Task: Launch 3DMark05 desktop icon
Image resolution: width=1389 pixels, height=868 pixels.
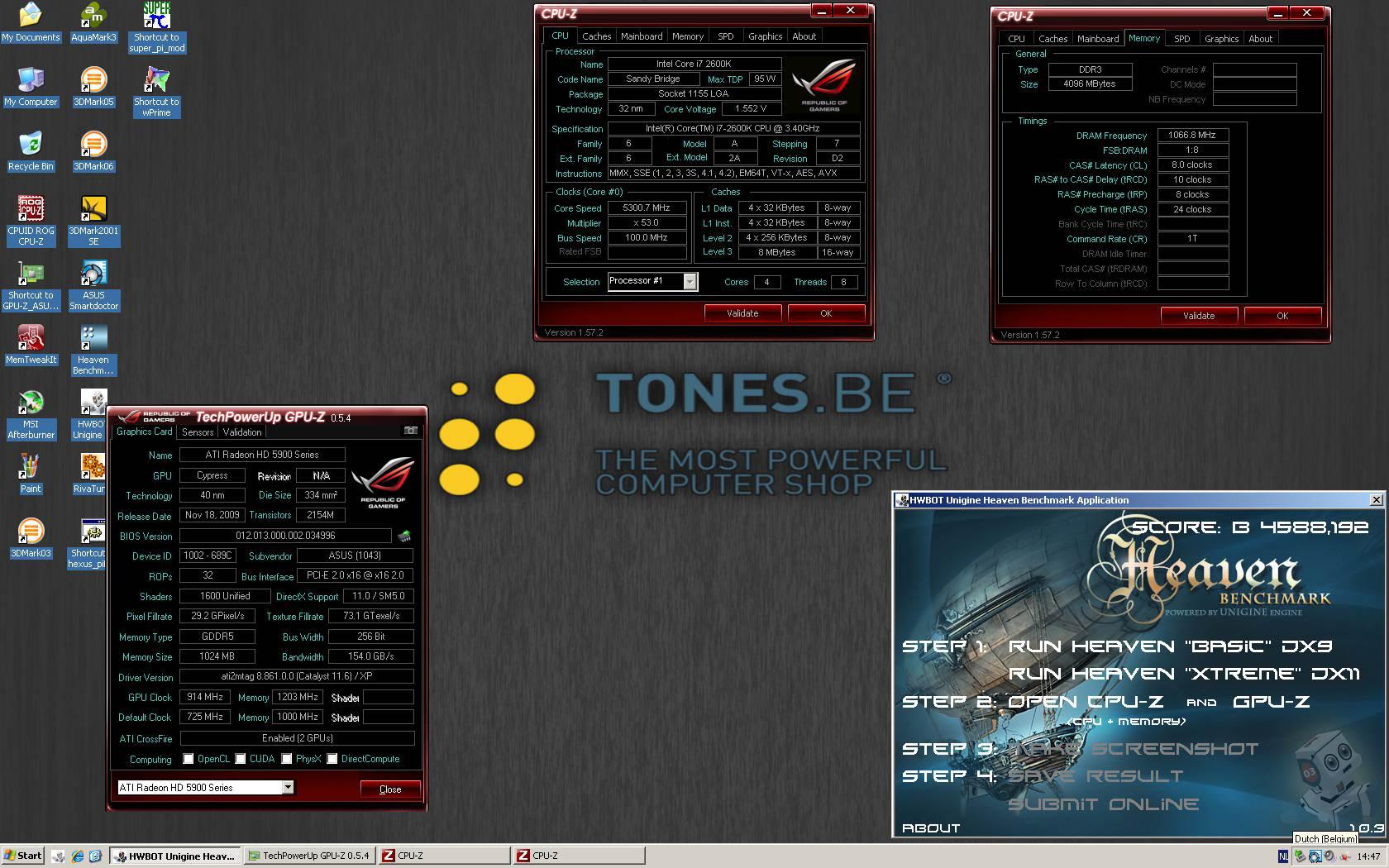Action: [93, 87]
